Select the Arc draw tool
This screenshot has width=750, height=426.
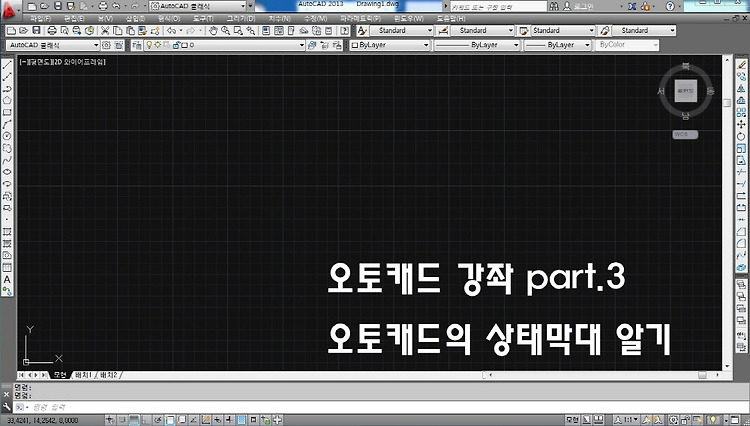7,124
